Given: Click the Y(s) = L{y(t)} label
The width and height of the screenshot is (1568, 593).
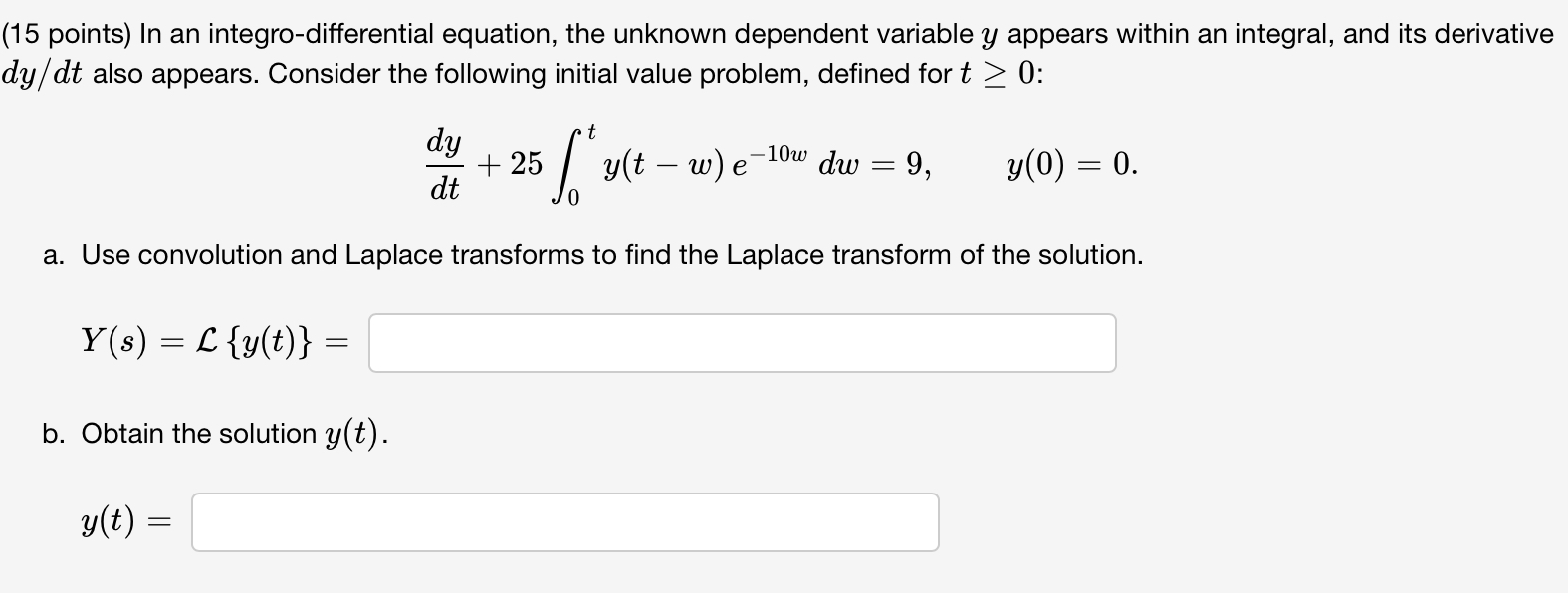Looking at the screenshot, I should click(213, 342).
